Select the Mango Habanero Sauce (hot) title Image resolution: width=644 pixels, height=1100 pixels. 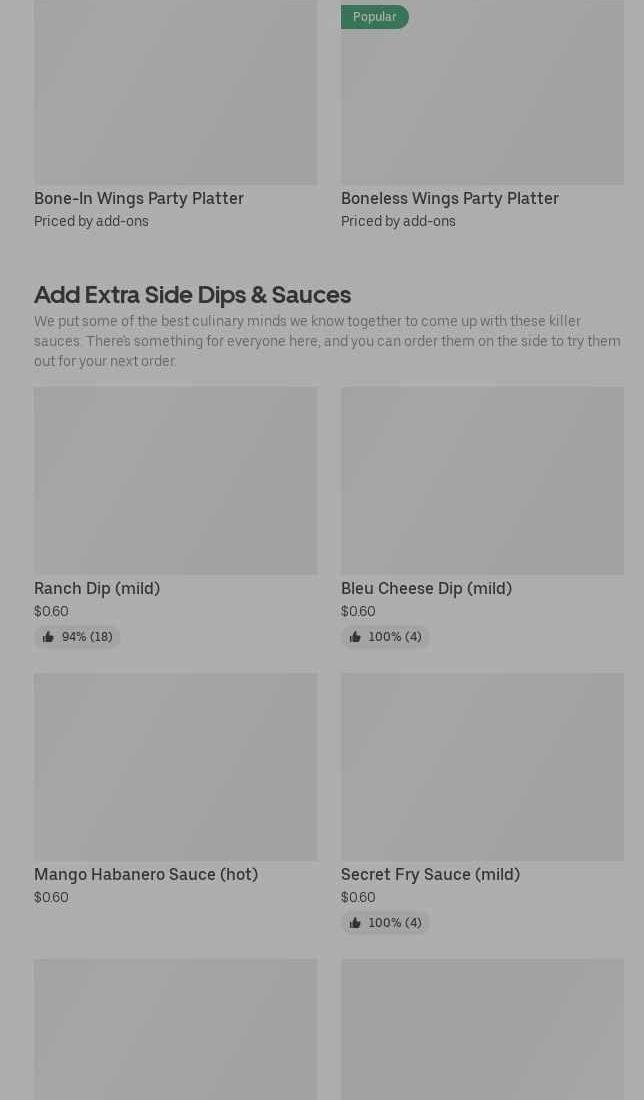coord(146,874)
